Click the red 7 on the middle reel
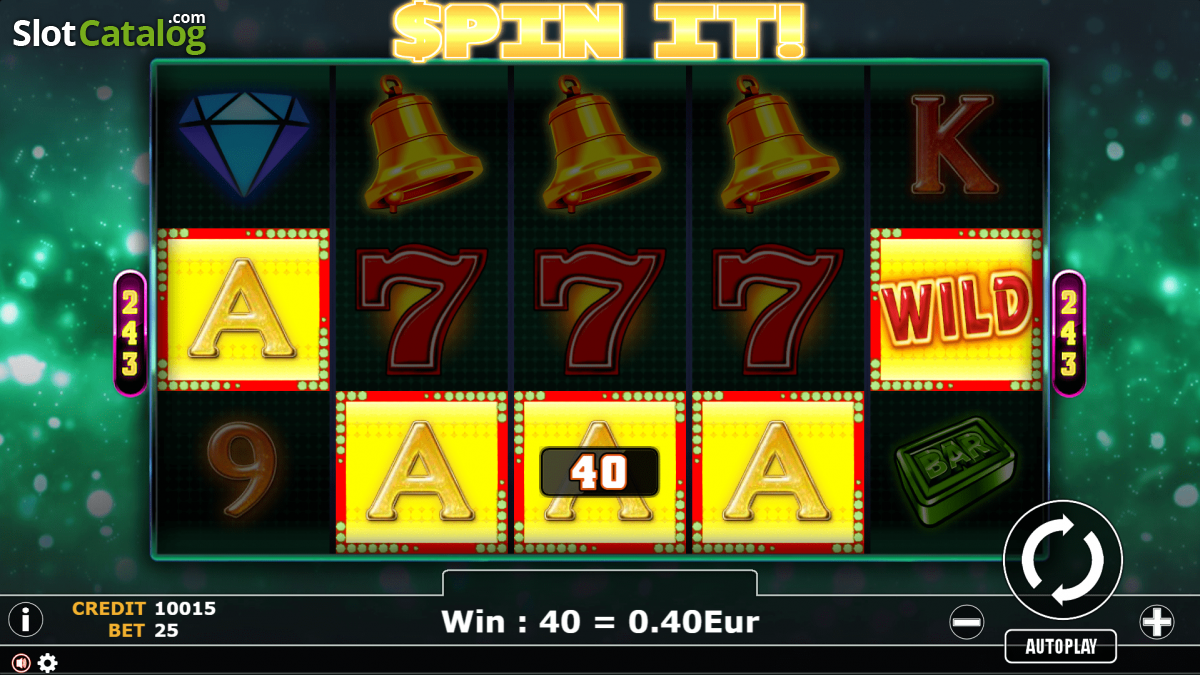This screenshot has height=675, width=1200. click(x=599, y=309)
